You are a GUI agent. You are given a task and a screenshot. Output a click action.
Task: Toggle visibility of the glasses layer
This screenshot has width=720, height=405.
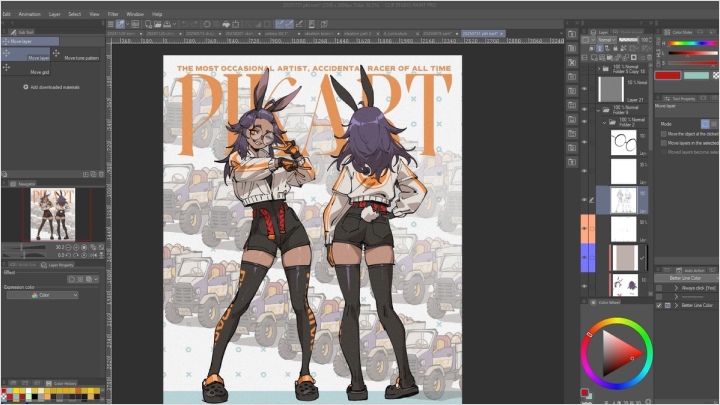click(x=584, y=142)
